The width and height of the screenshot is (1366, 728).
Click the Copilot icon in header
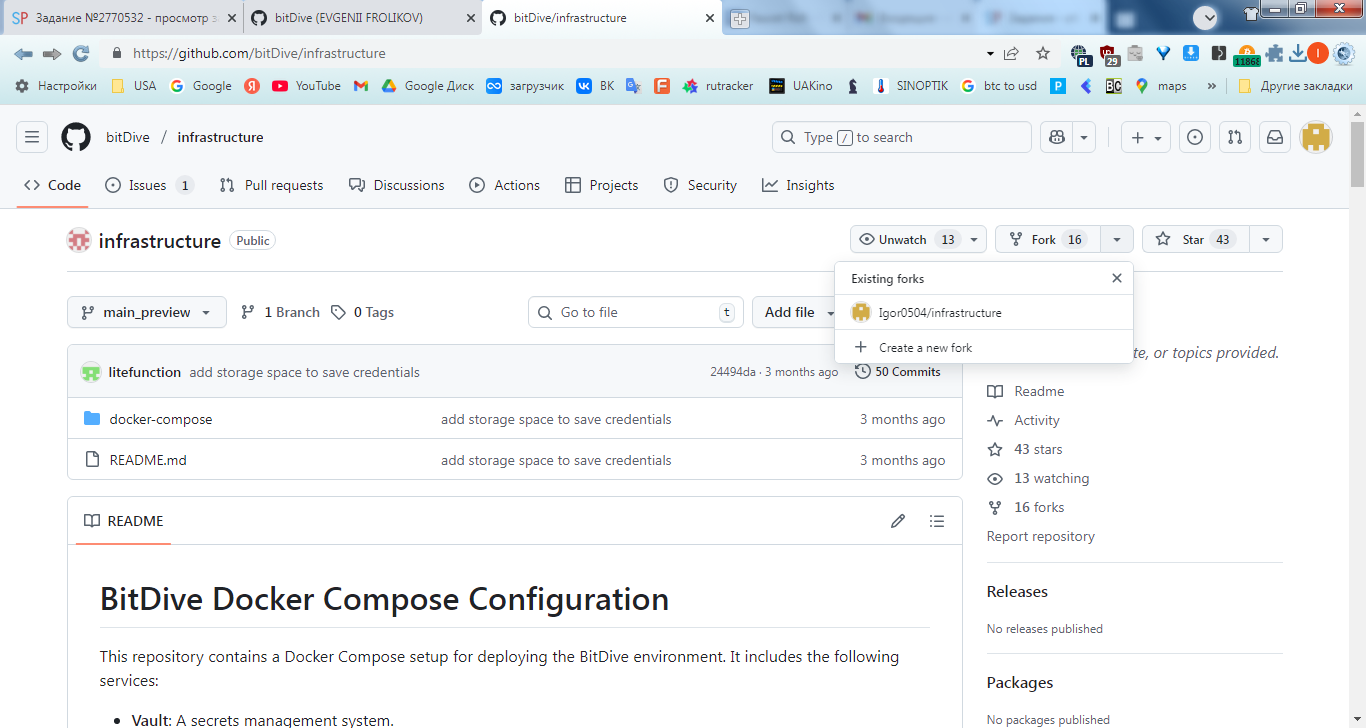coord(1056,137)
